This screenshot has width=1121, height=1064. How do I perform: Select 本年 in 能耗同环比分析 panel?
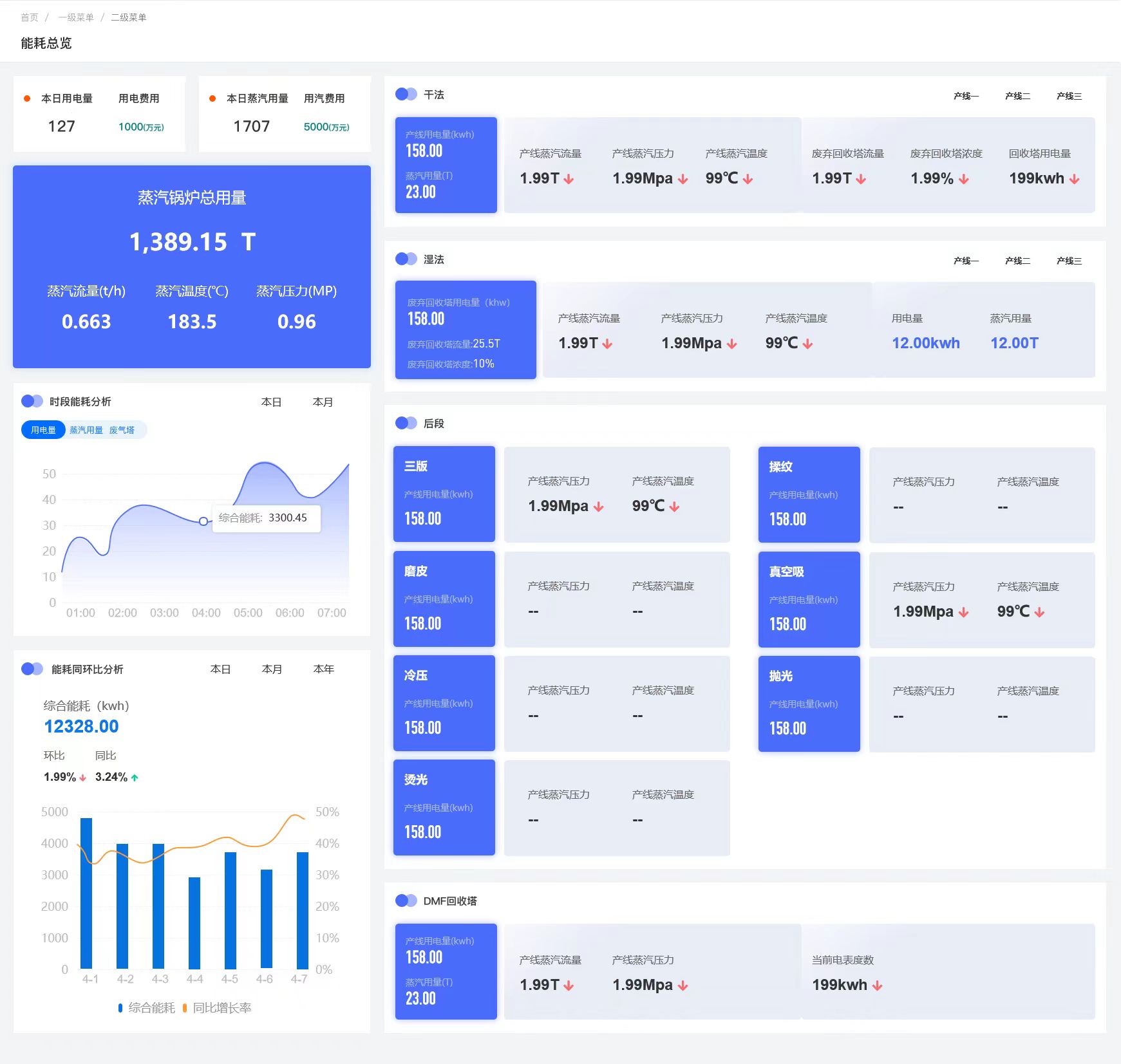(x=323, y=669)
